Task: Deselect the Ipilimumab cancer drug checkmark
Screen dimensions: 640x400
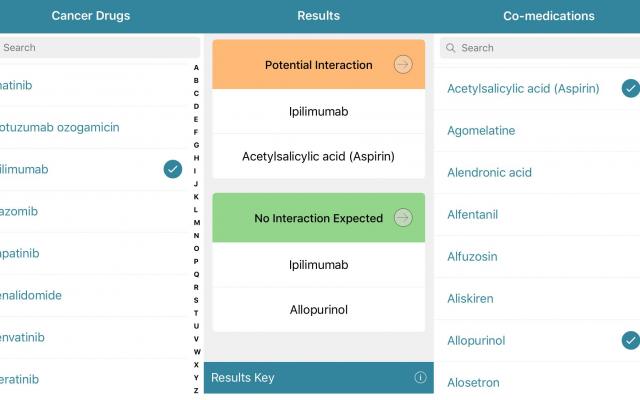Action: [x=173, y=170]
